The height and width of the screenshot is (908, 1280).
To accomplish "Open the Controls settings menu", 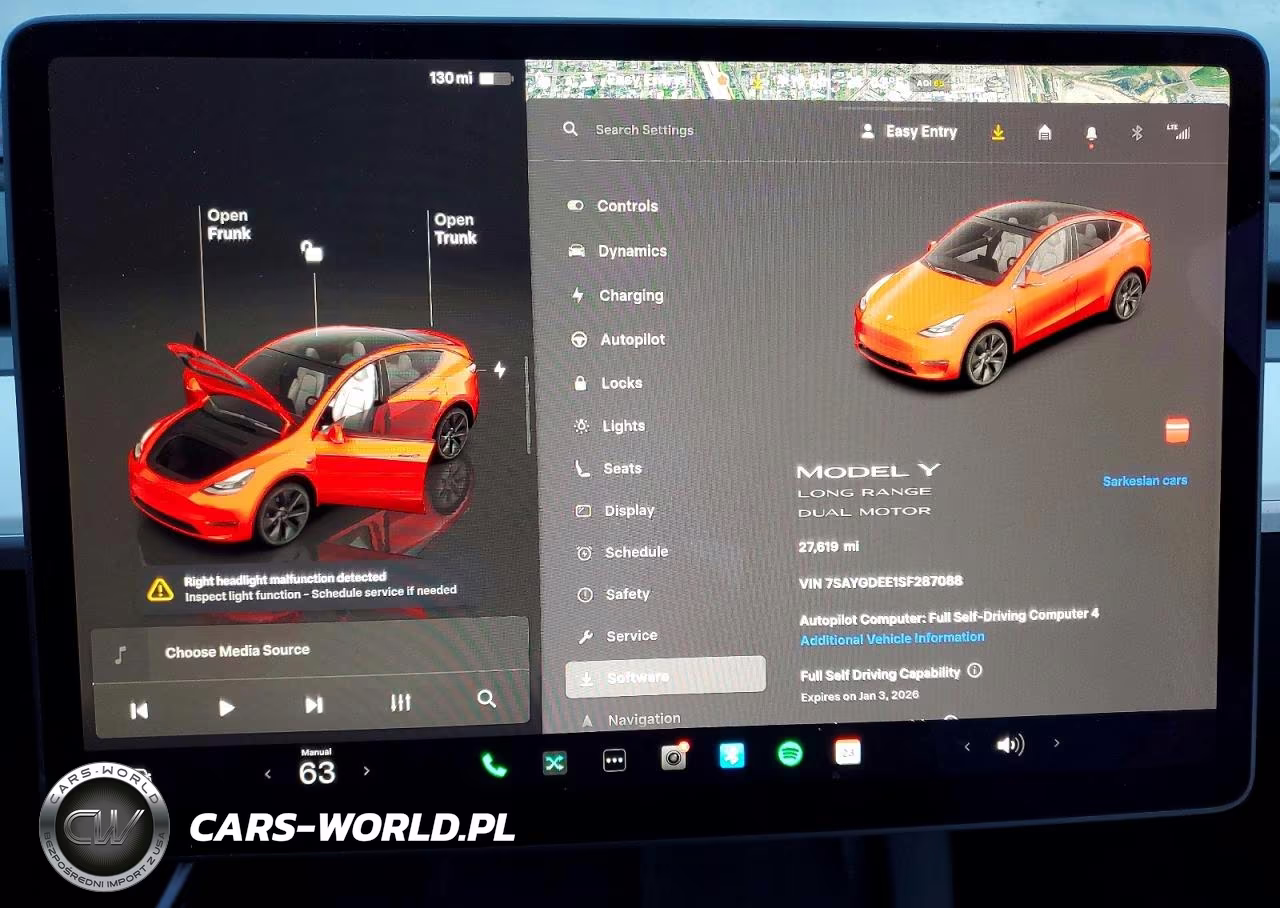I will click(613, 206).
